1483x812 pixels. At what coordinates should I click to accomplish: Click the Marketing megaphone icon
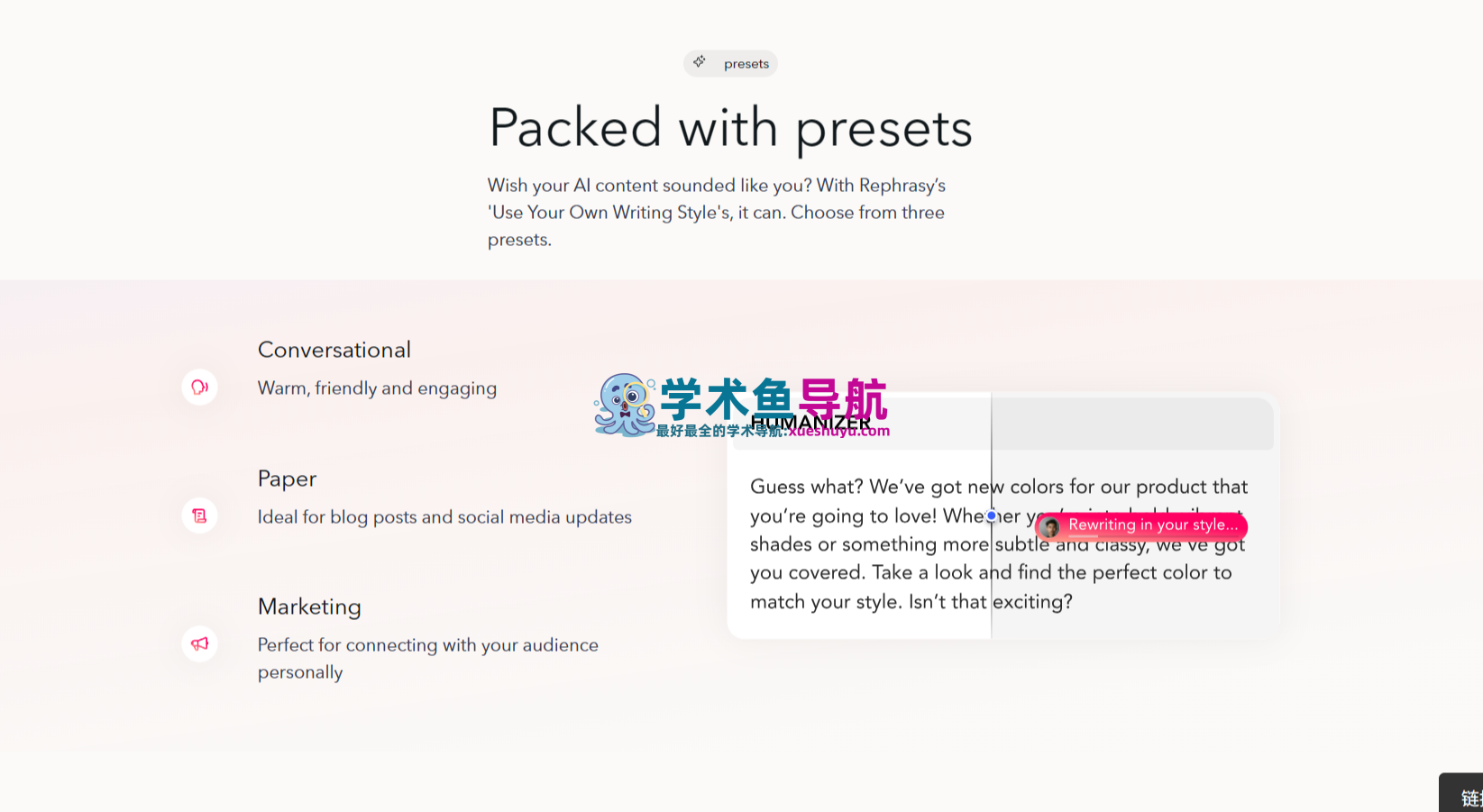click(199, 643)
